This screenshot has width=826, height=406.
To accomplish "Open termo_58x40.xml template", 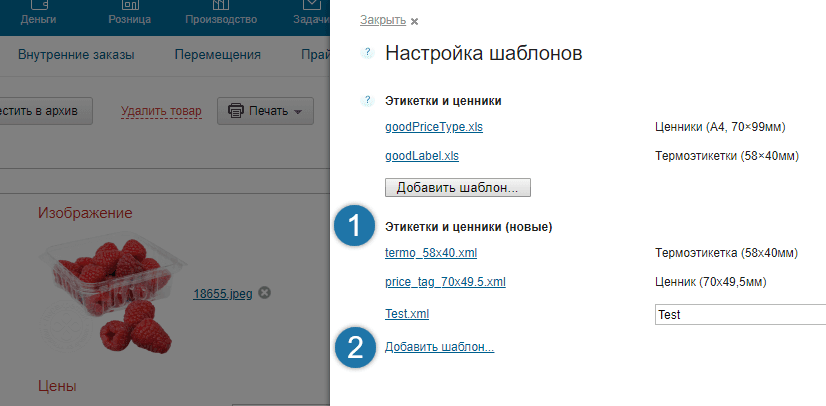I will 431,253.
